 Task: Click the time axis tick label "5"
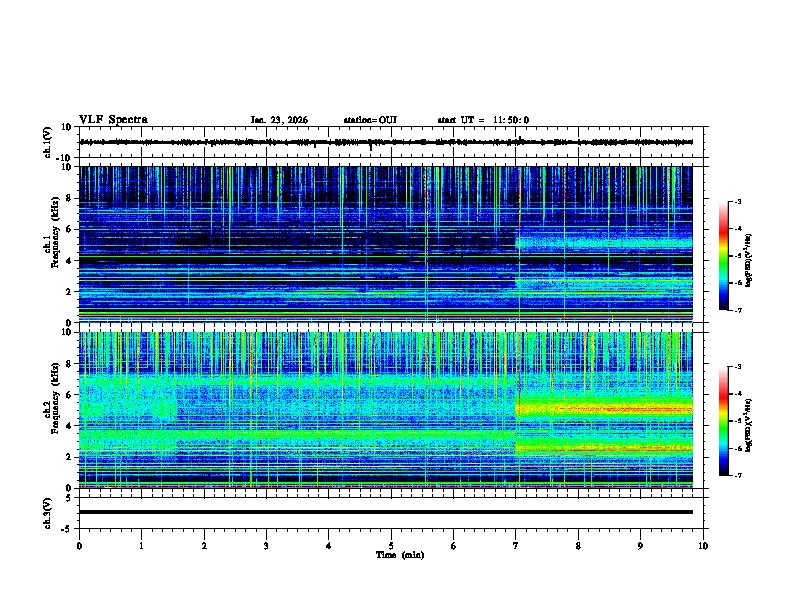tap(391, 546)
